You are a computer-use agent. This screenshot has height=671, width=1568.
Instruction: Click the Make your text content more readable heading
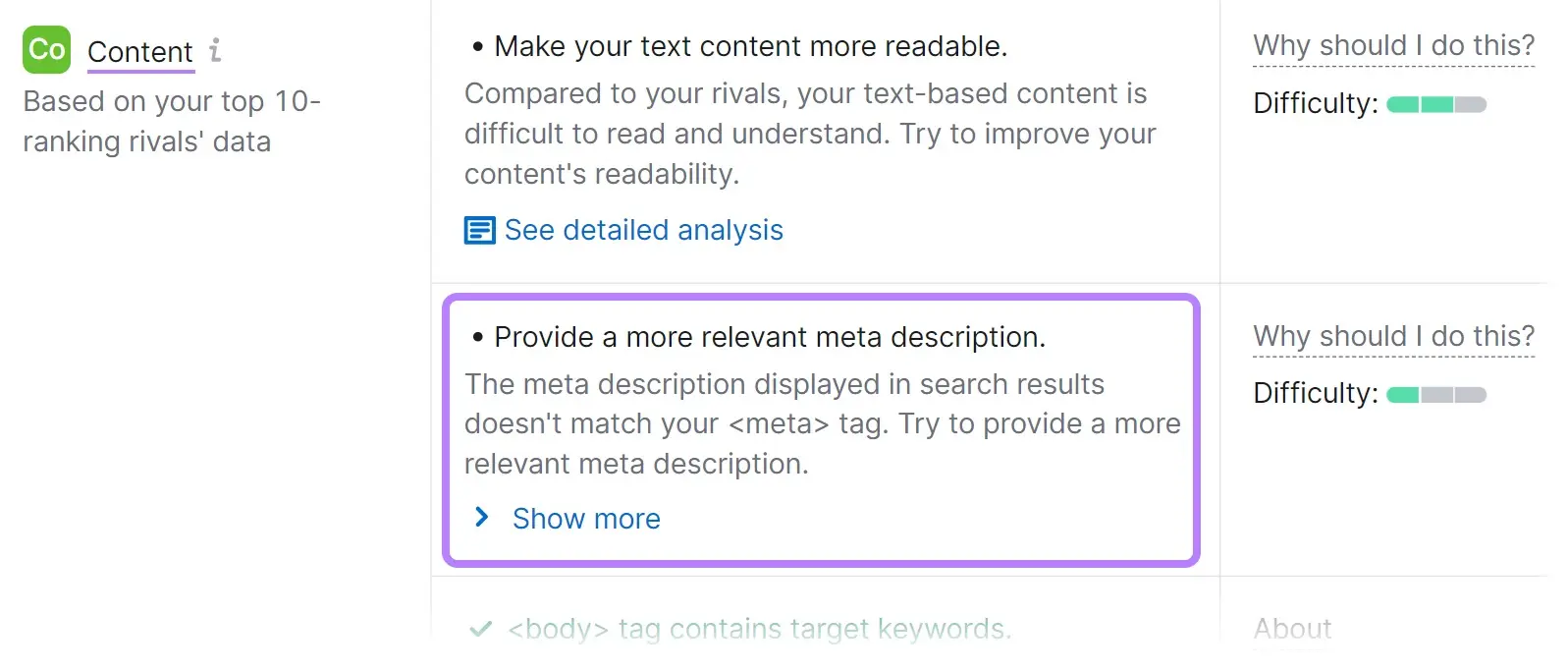751,45
